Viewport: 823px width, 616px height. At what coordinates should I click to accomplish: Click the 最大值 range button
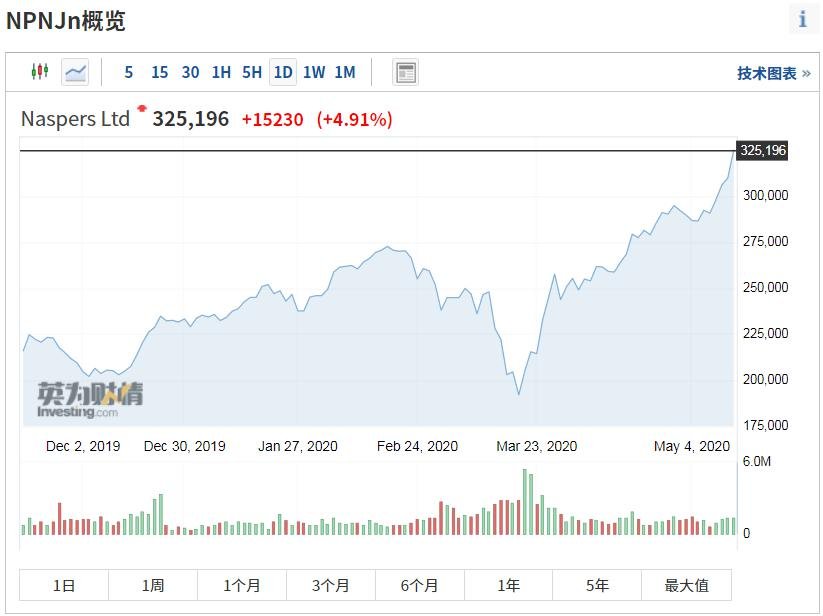[687, 585]
